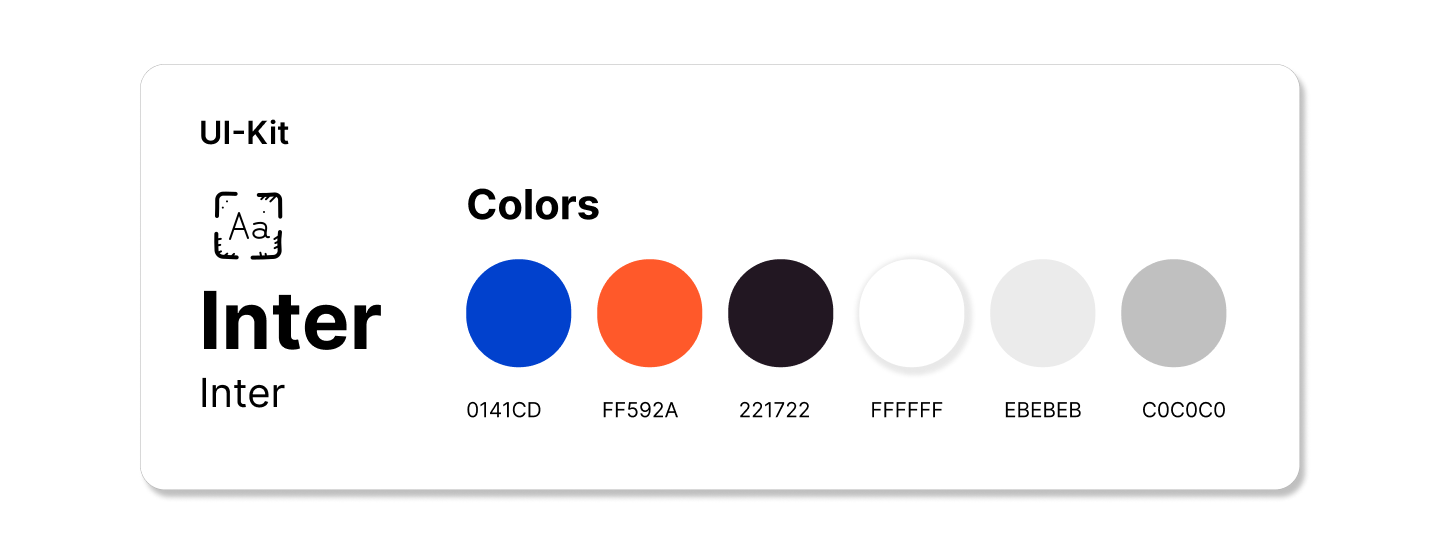Screen dimensions: 1440x554
Task: Select the C0C0C0 hex label
Action: 1184,410
